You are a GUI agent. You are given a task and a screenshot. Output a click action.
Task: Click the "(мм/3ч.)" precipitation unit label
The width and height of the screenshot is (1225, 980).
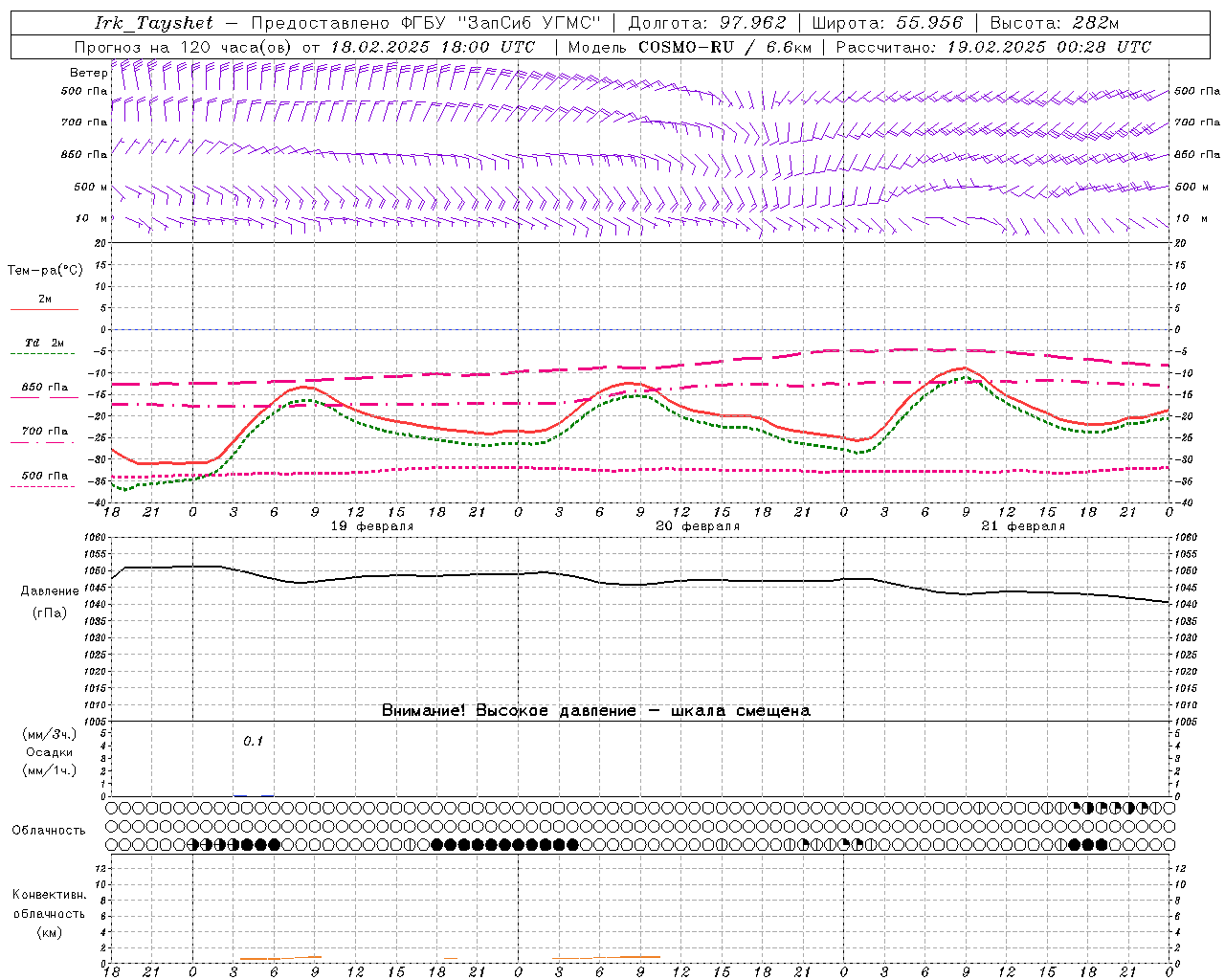coord(50,734)
